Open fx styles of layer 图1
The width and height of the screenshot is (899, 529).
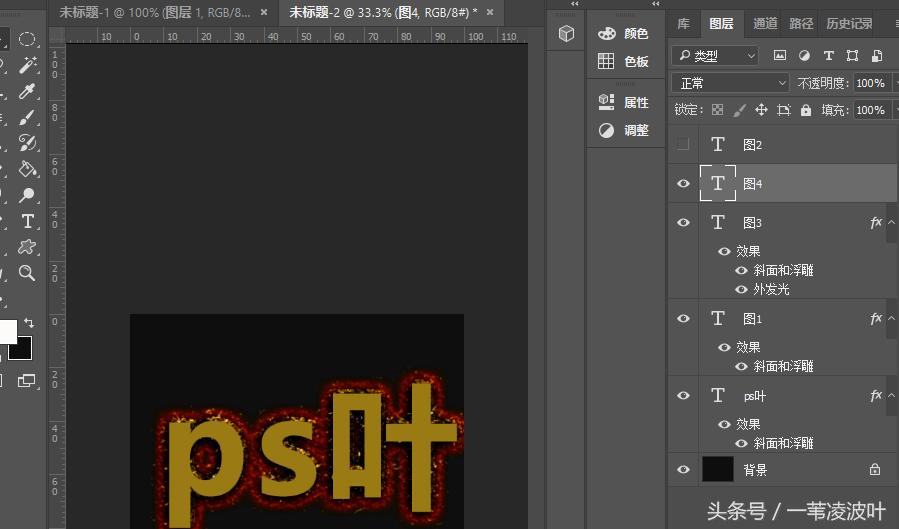pyautogui.click(x=875, y=318)
